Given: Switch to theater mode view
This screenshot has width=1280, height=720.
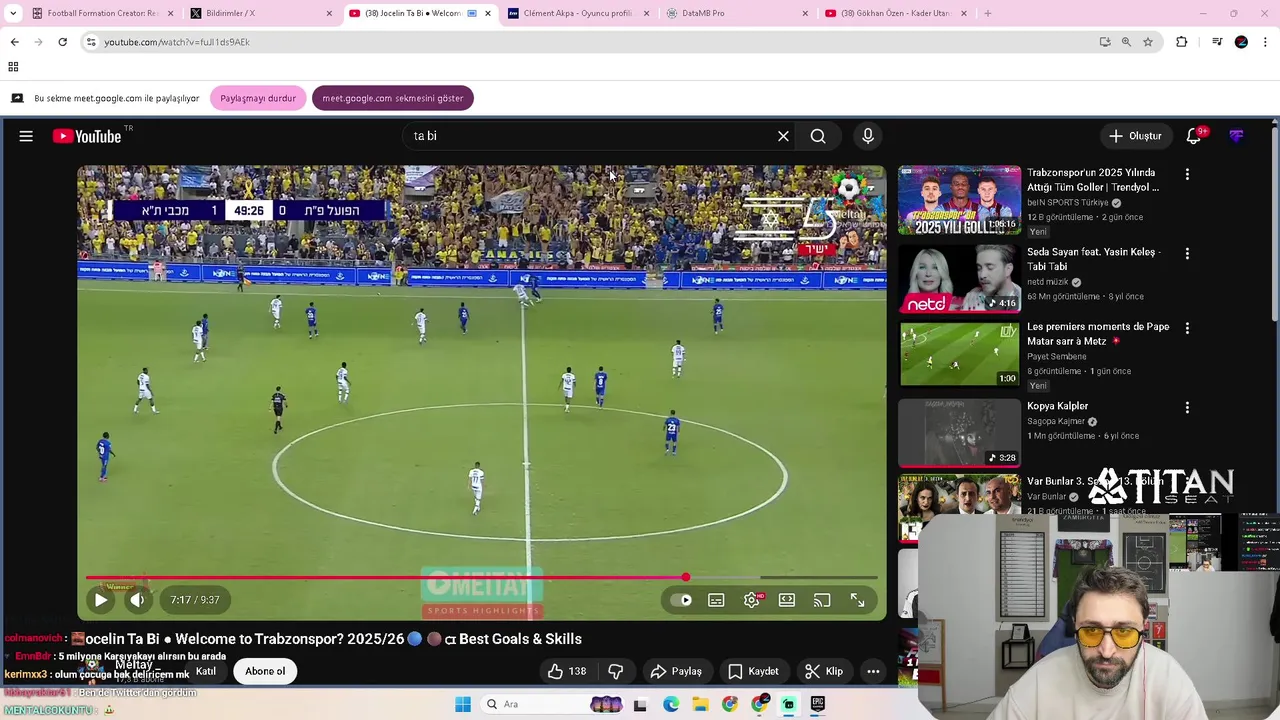Looking at the screenshot, I should point(787,600).
